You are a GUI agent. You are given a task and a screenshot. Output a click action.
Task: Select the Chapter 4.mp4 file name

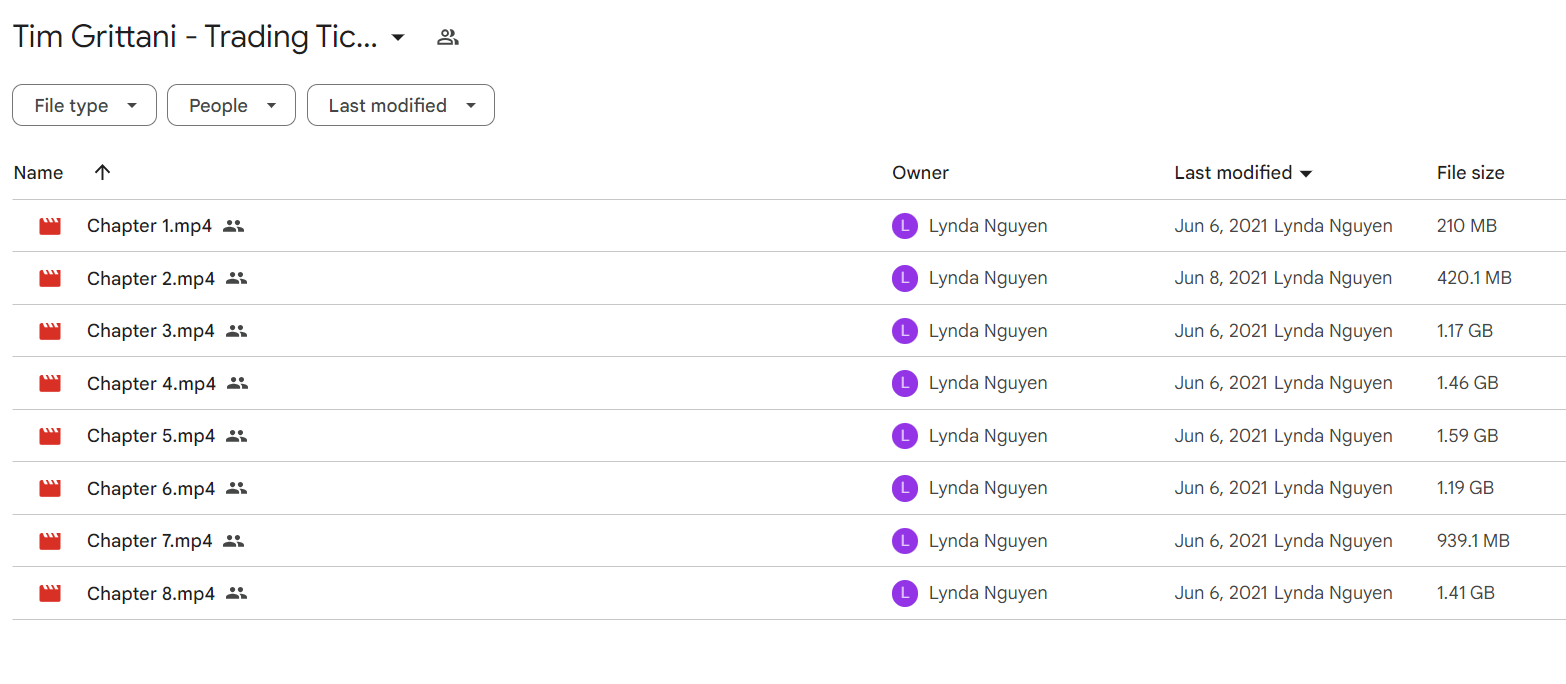pos(152,383)
